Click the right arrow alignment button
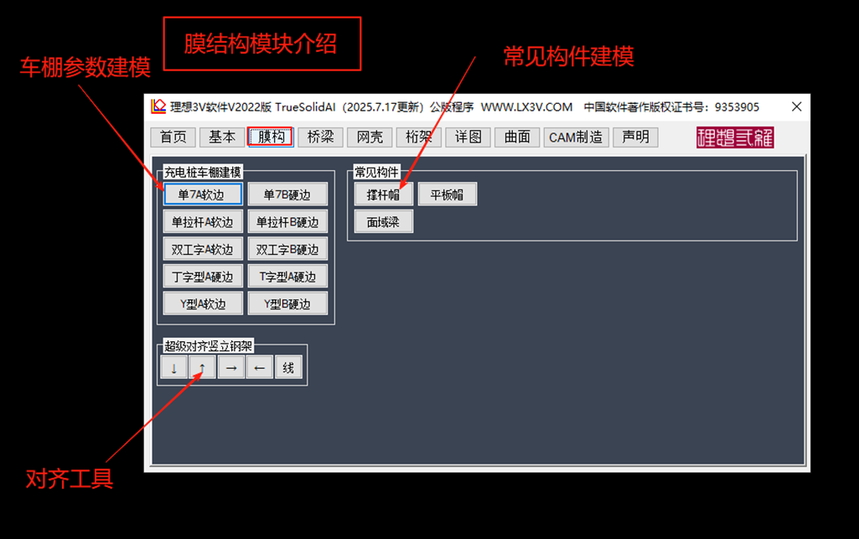 point(231,368)
